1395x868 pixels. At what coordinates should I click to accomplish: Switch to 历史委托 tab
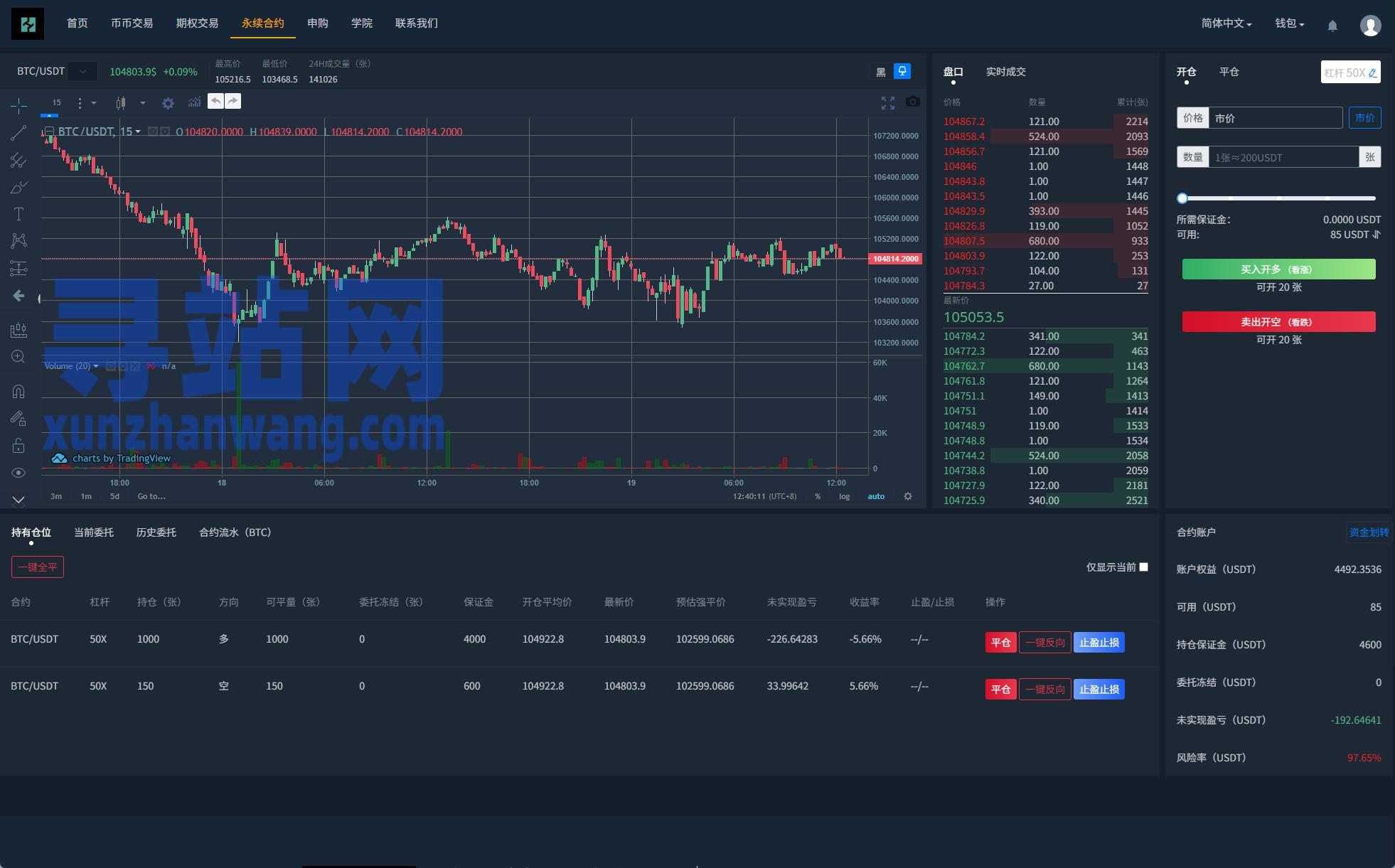(x=156, y=532)
